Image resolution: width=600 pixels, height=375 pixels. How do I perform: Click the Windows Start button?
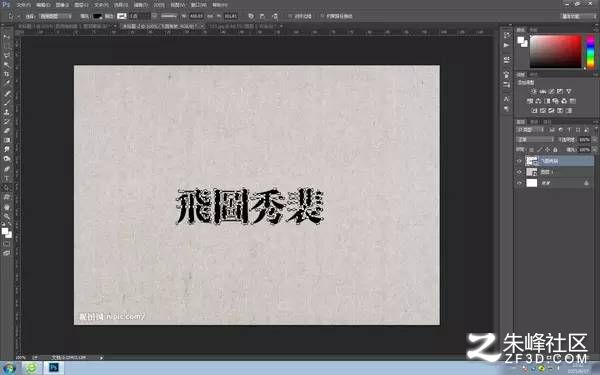coord(8,368)
